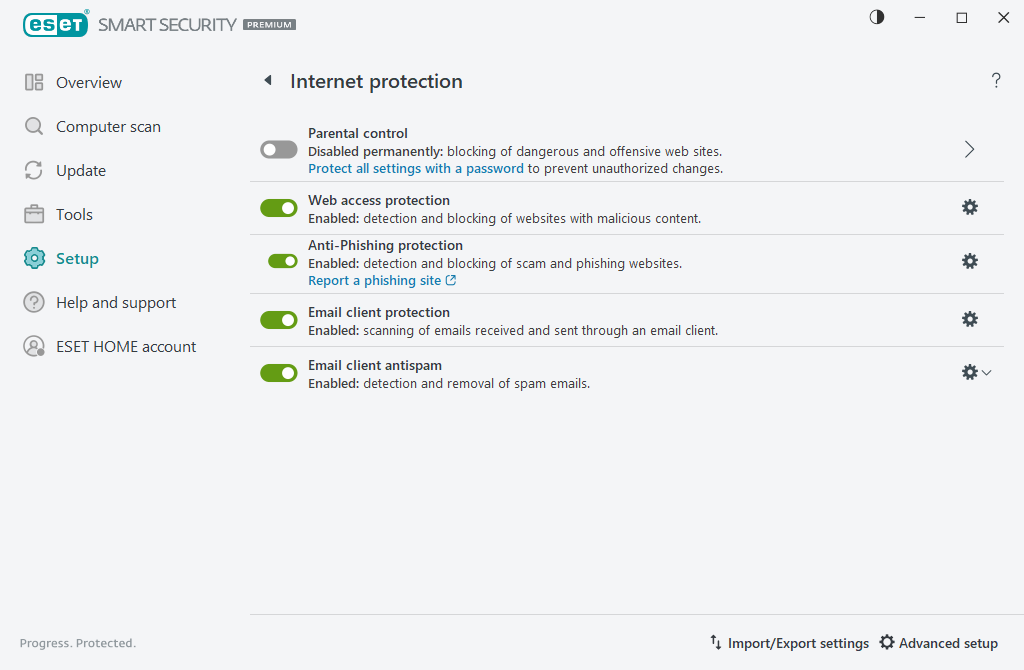Viewport: 1024px width, 670px height.
Task: Open Anti-Phishing protection settings gear
Action: tap(969, 261)
